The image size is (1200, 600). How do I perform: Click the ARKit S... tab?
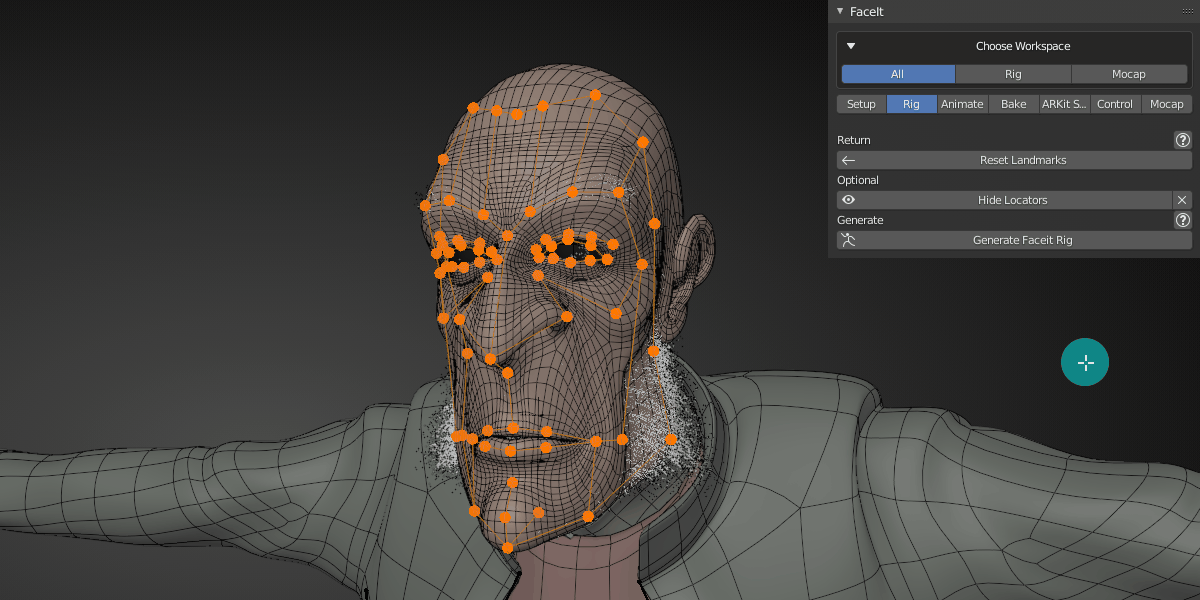pos(1064,103)
